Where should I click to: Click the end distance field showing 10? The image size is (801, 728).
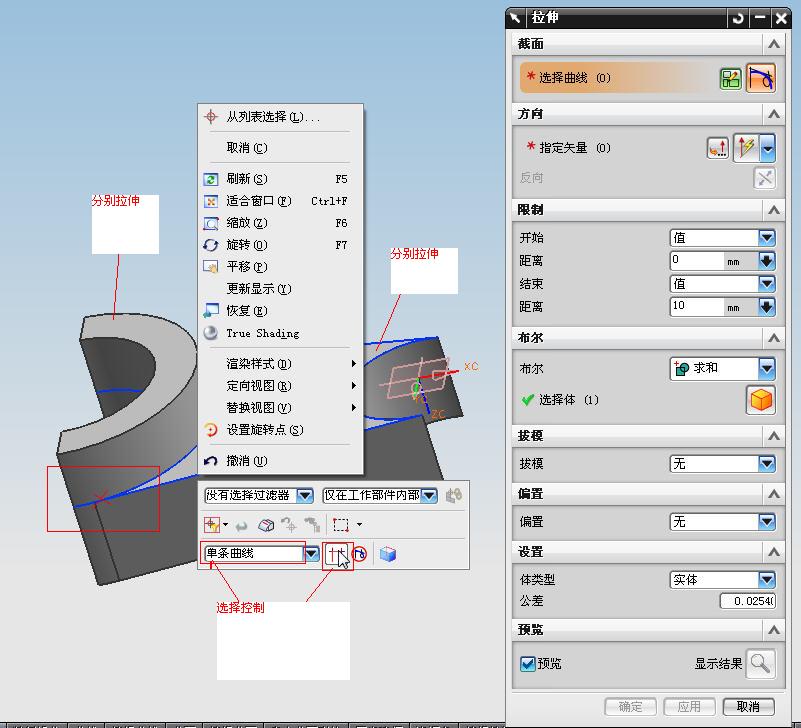tap(697, 307)
